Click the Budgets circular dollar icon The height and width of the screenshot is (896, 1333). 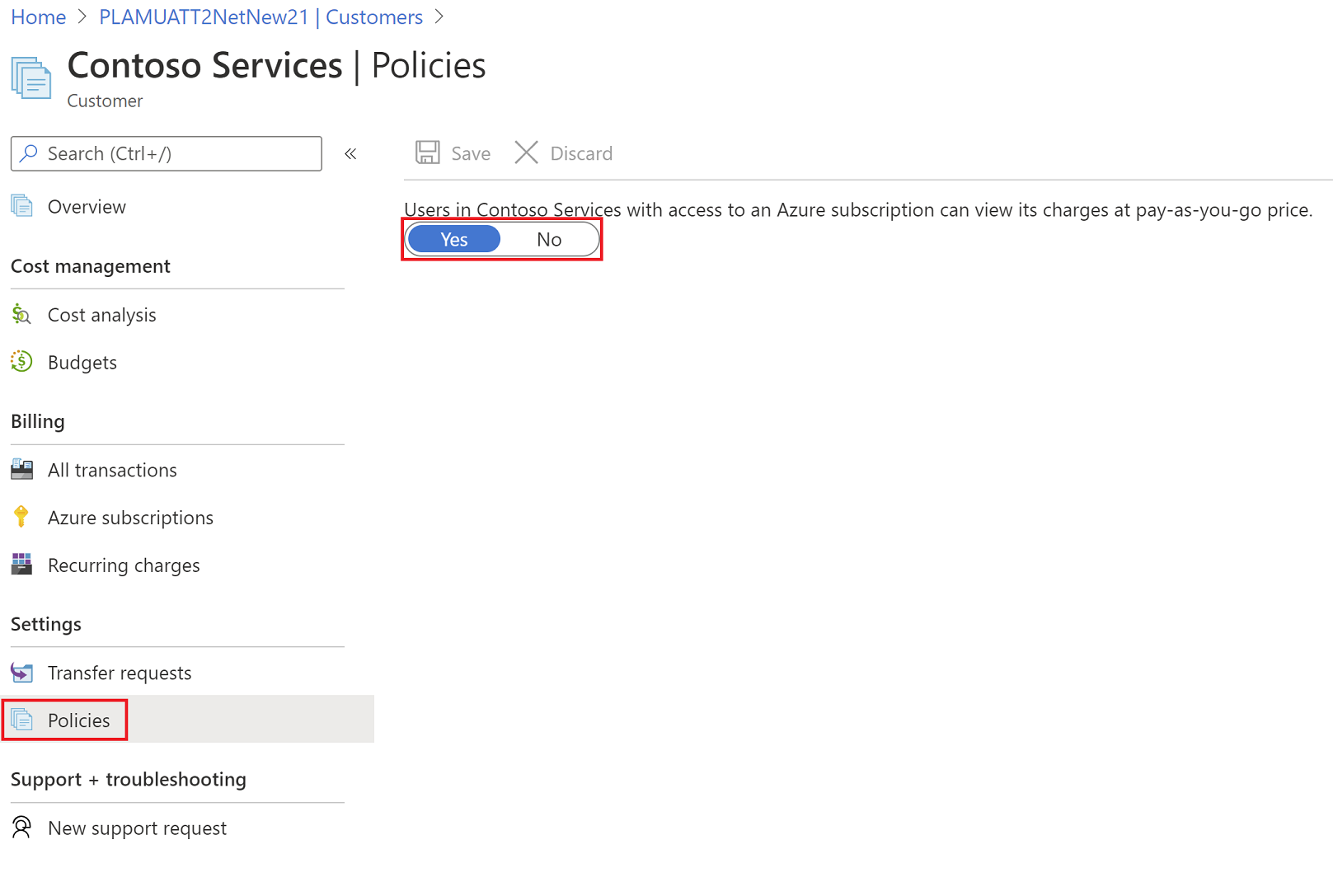tap(21, 362)
